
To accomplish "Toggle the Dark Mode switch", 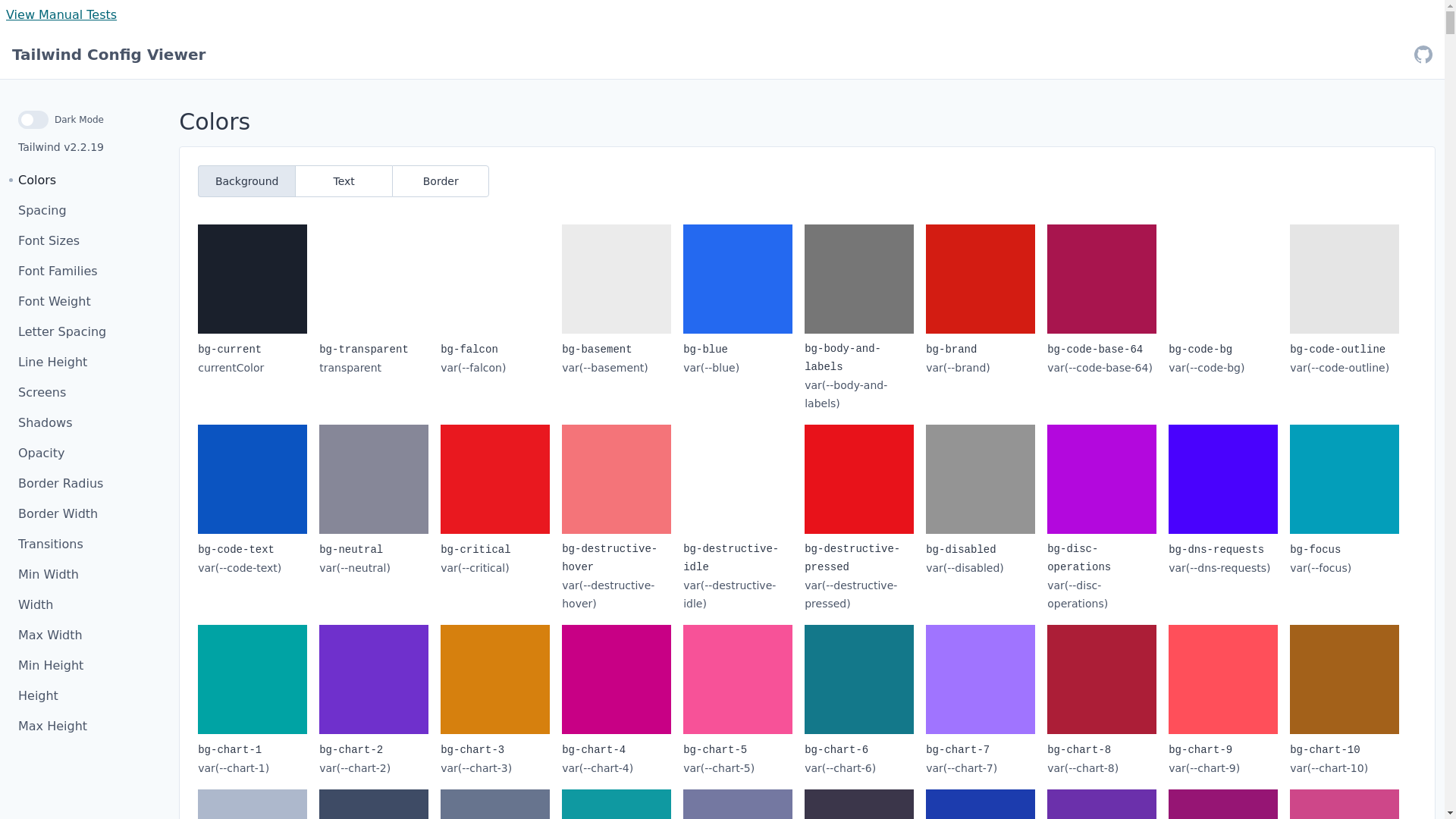I will [x=33, y=120].
